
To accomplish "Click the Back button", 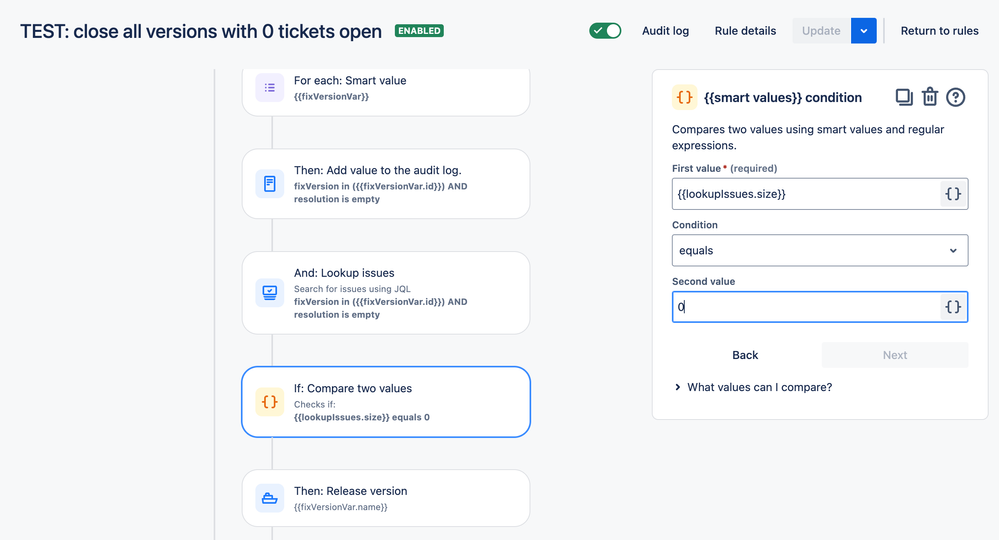I will pos(745,355).
